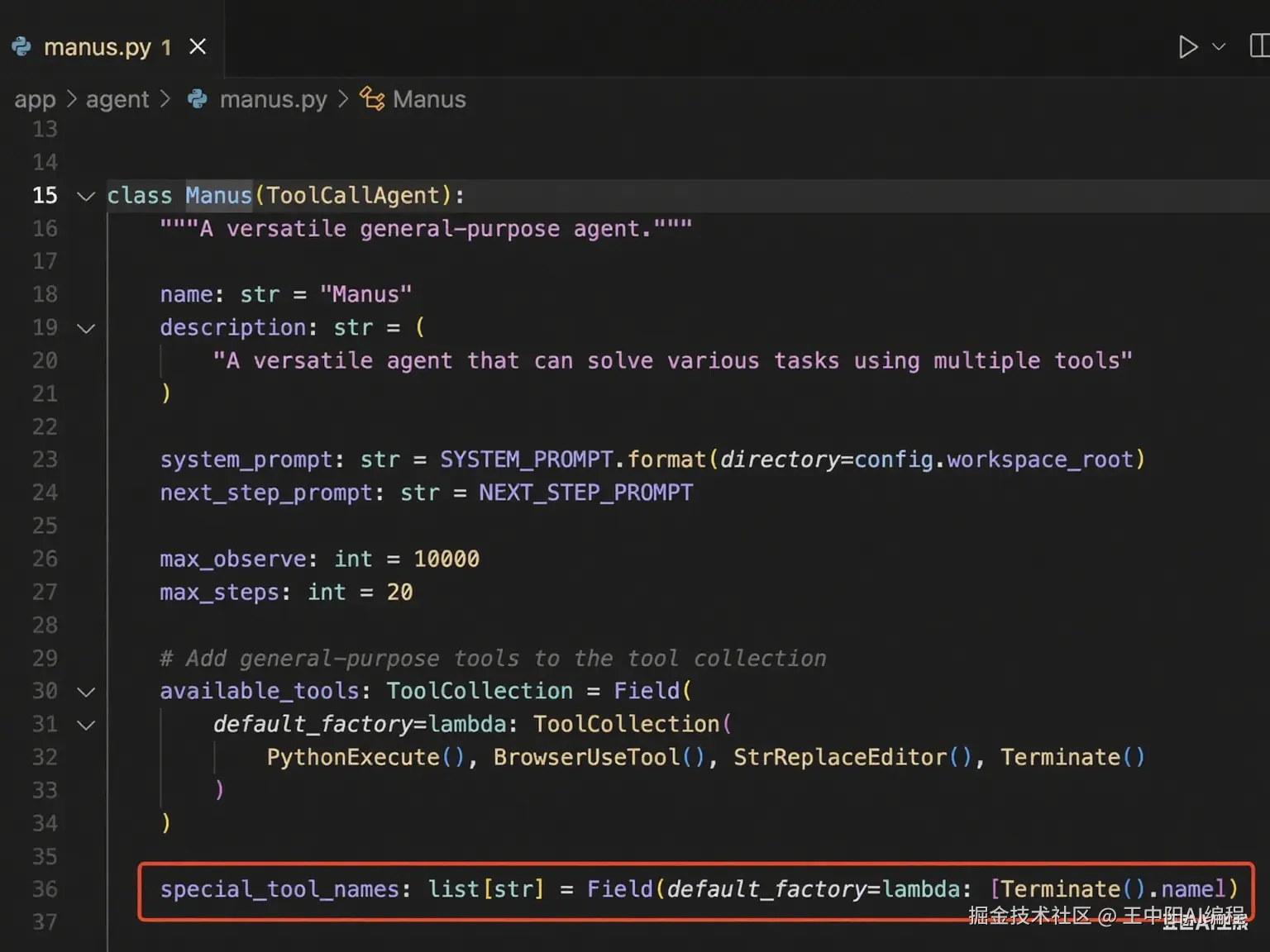Open the agent breadcrumb folder

[117, 99]
